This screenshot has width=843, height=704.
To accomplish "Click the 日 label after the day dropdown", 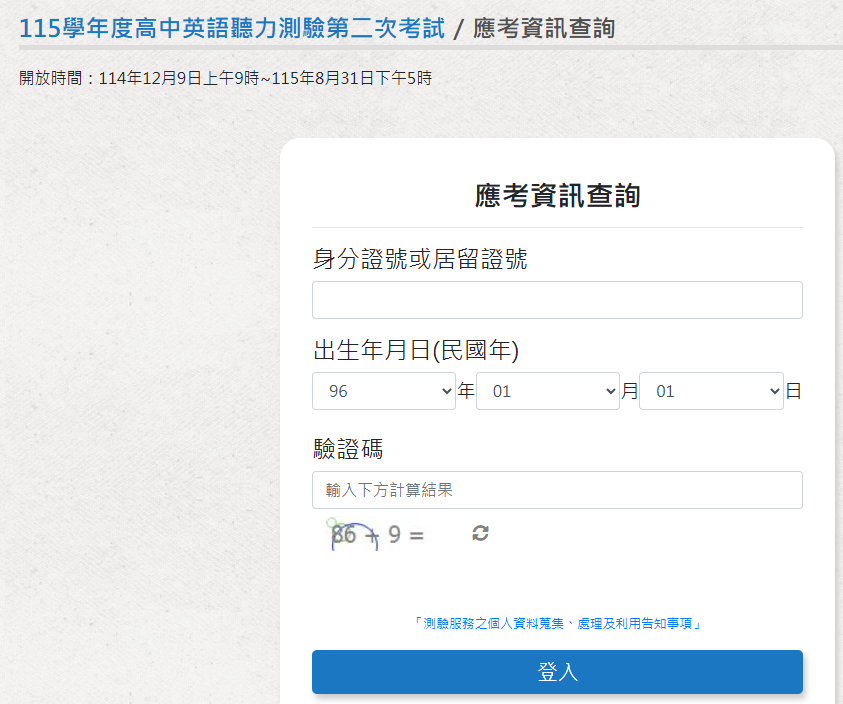I will pos(793,391).
